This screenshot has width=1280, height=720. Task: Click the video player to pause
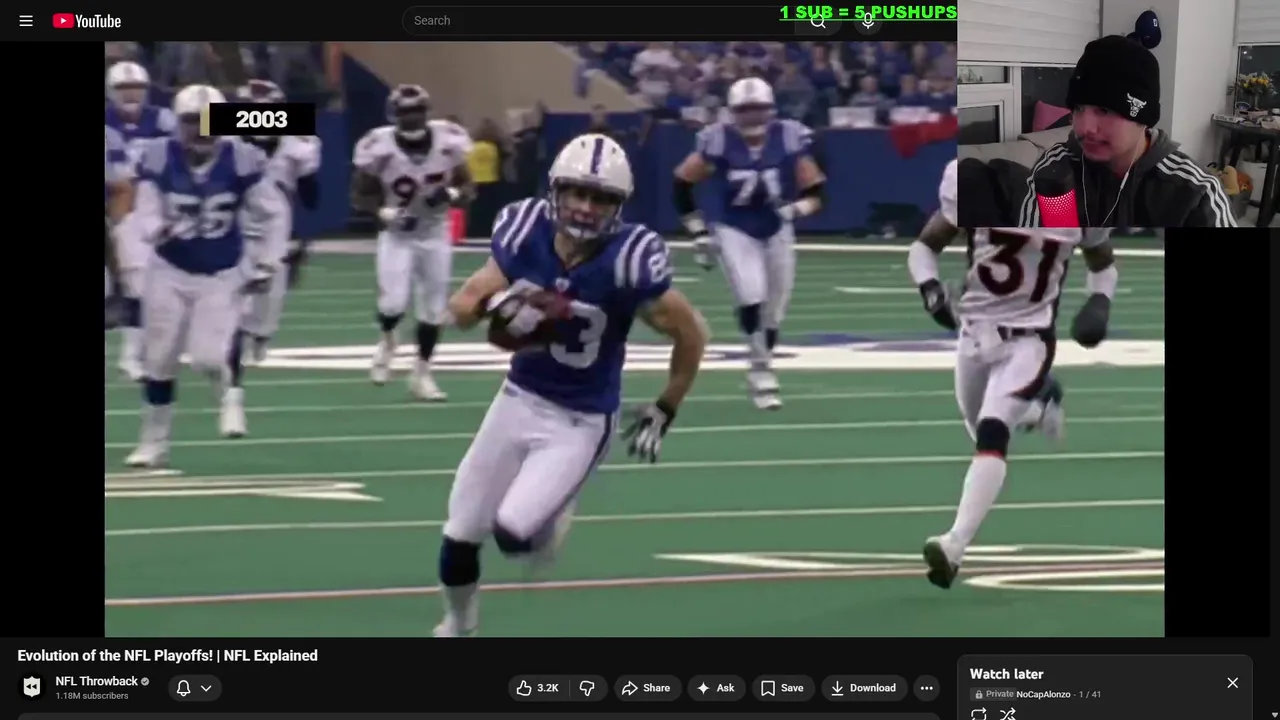(x=634, y=339)
